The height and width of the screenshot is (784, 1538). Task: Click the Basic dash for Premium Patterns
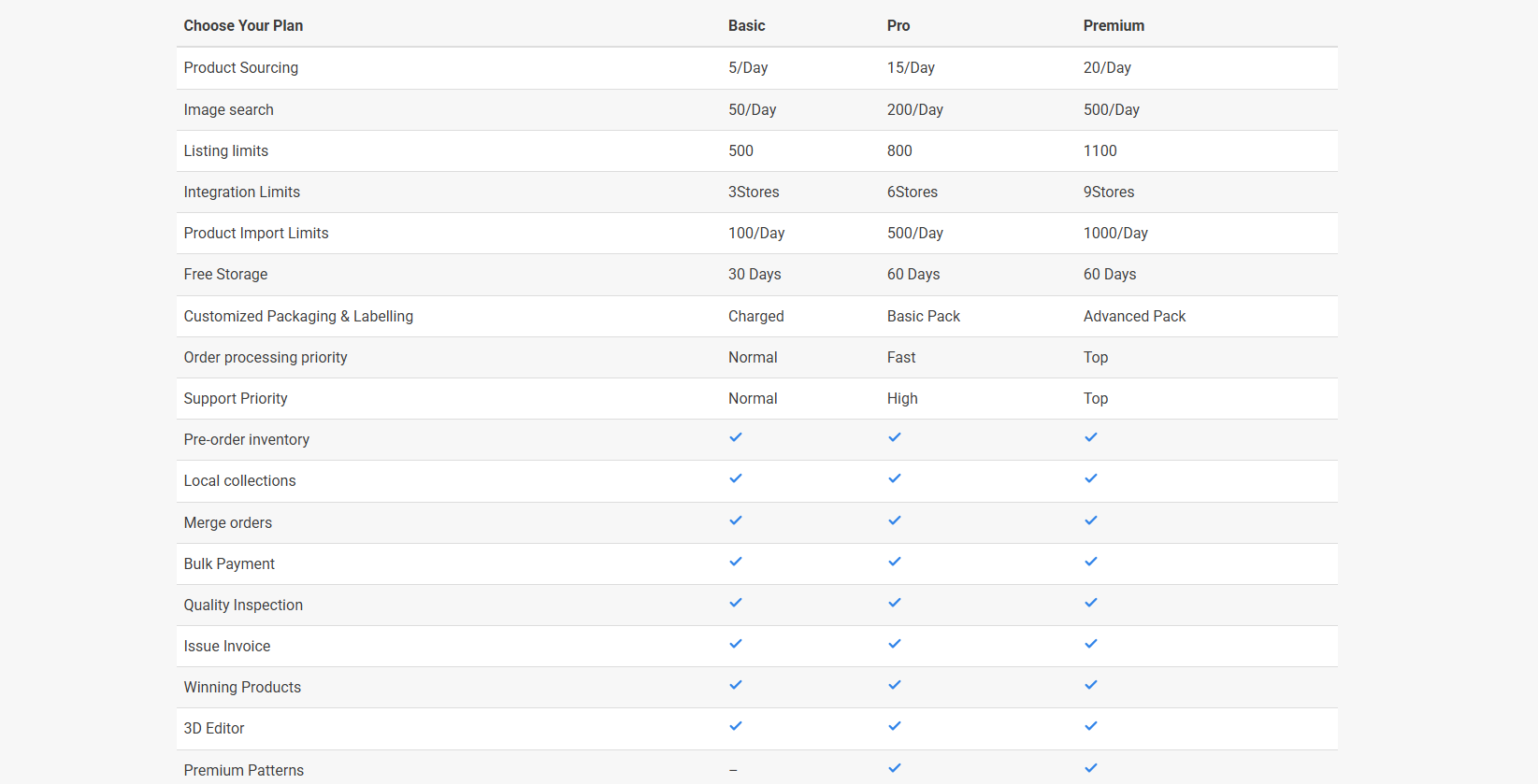pos(733,770)
